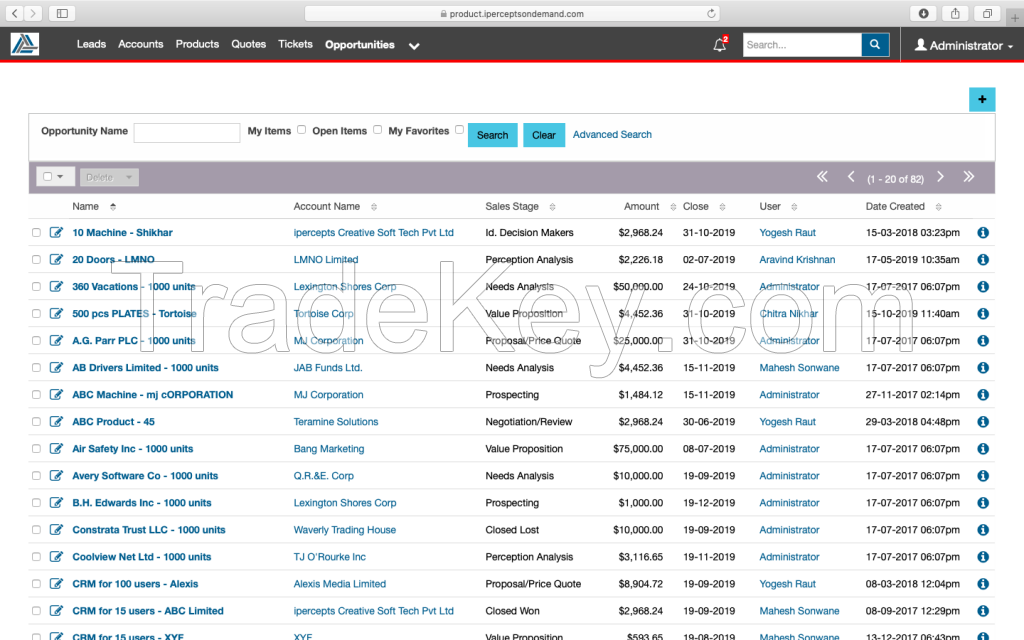The height and width of the screenshot is (640, 1024).
Task: Click edit pencil for 10 Machine - Shikhar
Action: [57, 233]
